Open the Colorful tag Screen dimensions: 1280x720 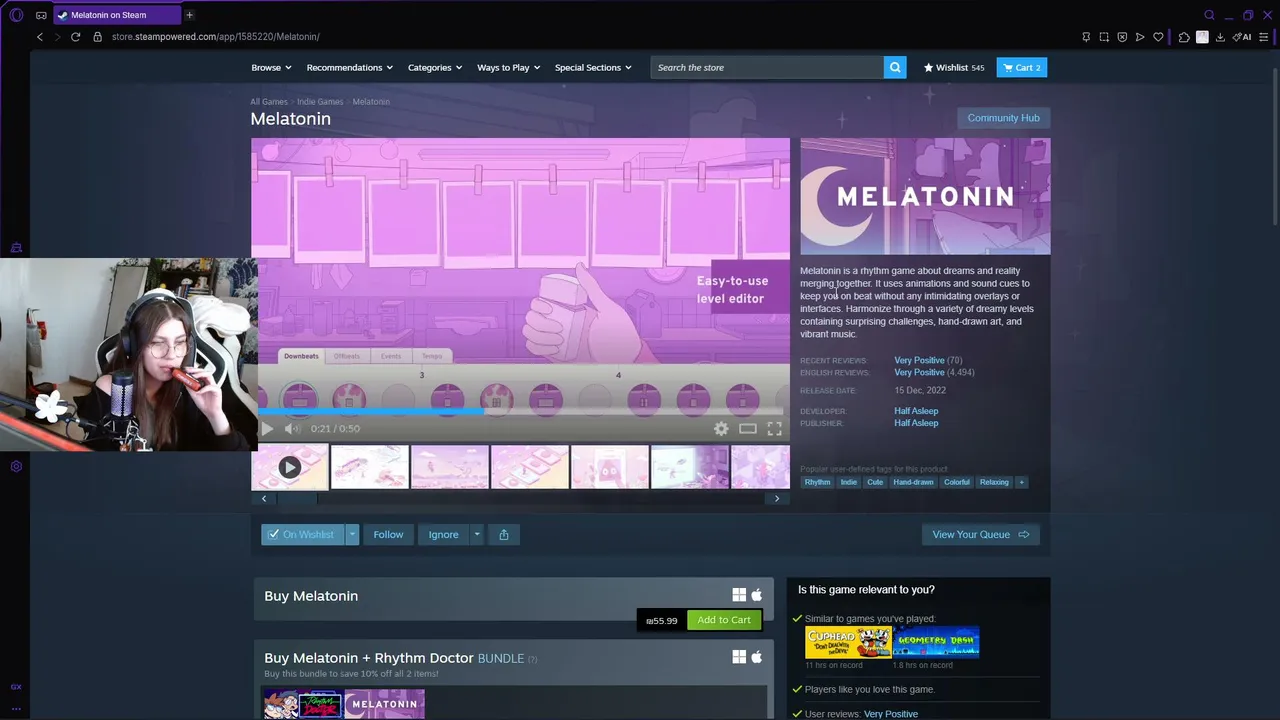(957, 482)
